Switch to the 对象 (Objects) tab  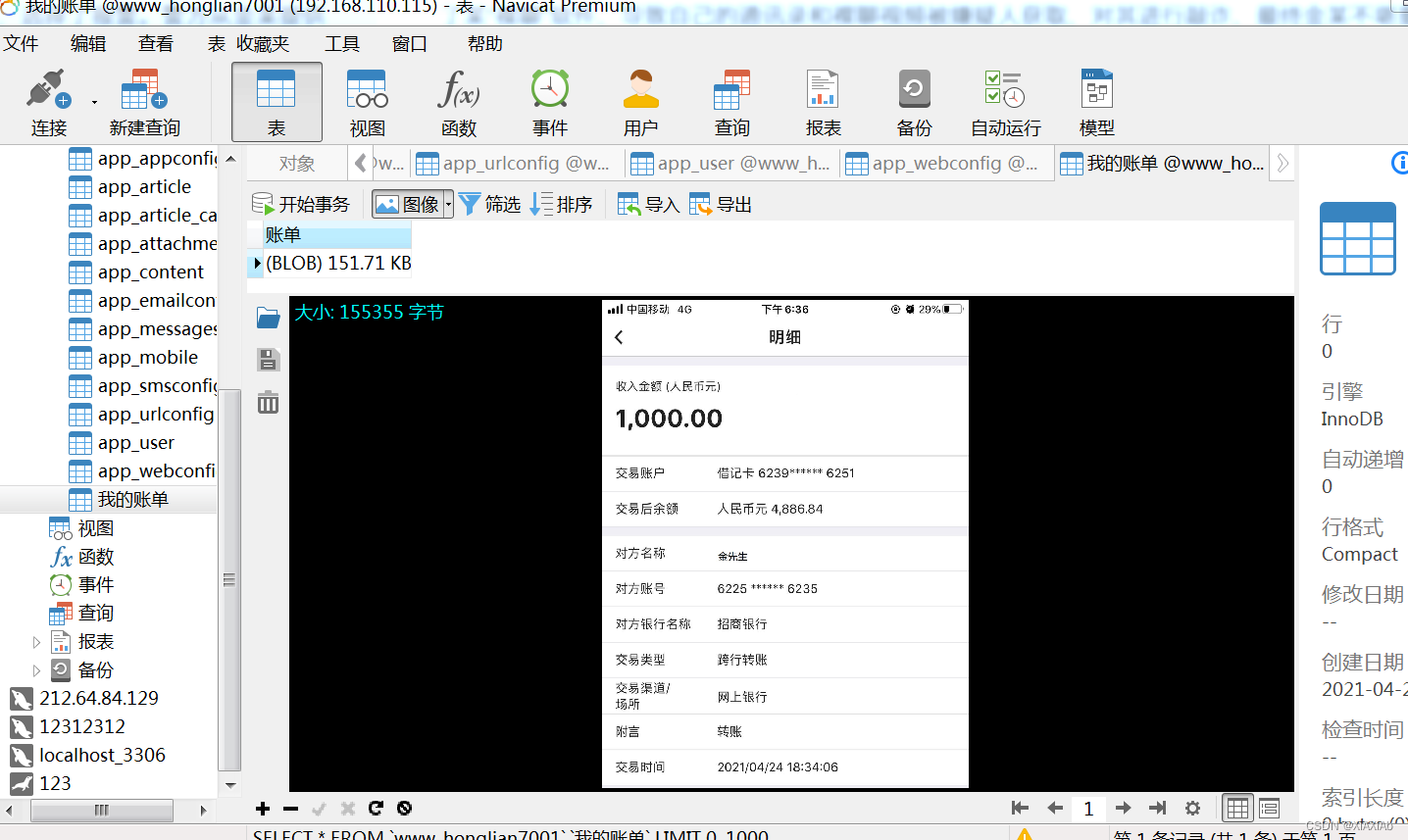(296, 164)
